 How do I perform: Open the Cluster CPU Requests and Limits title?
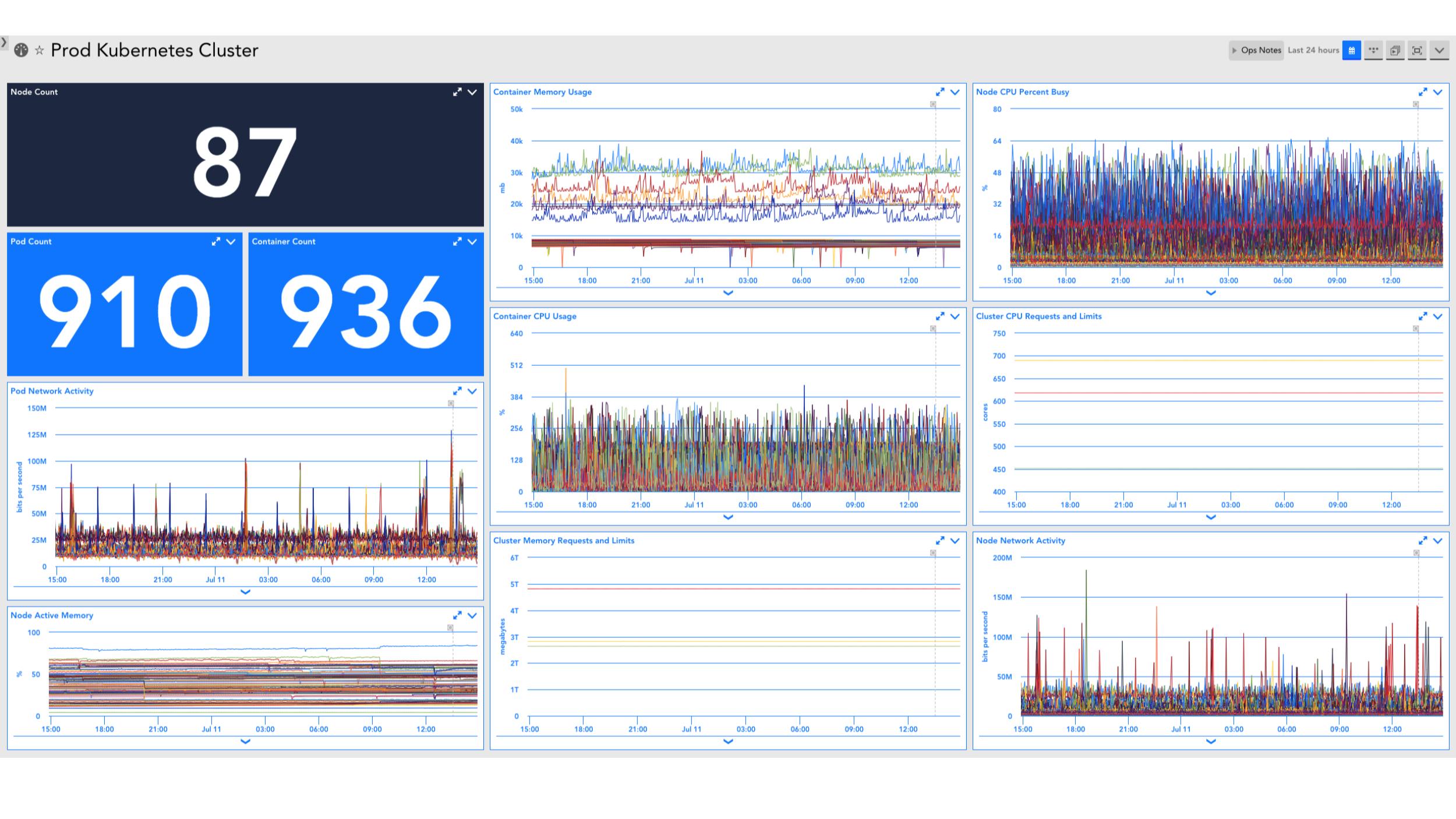1038,316
